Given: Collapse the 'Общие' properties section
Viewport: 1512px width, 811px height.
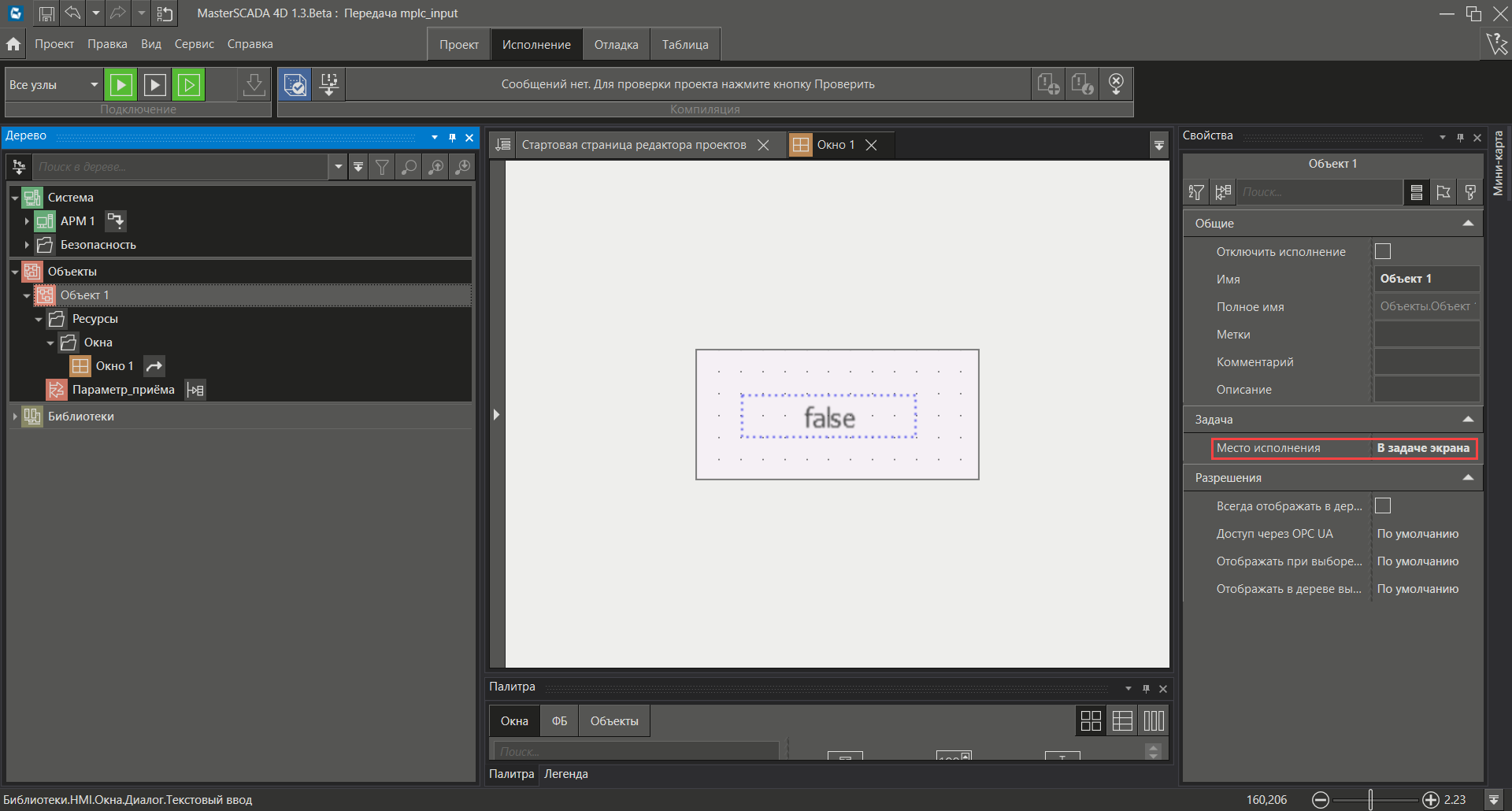Looking at the screenshot, I should click(1467, 224).
